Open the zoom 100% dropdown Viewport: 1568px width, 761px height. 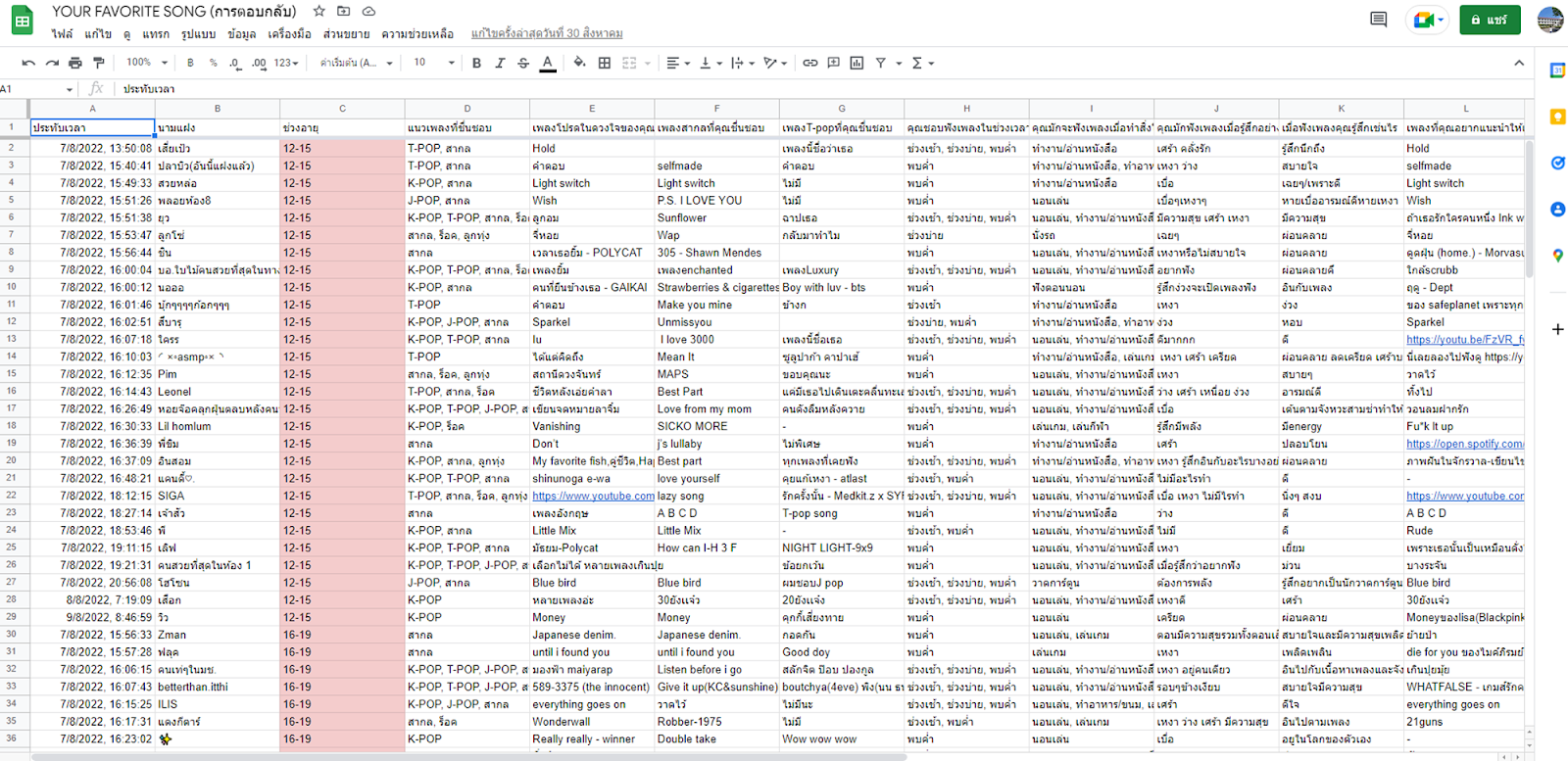click(147, 63)
